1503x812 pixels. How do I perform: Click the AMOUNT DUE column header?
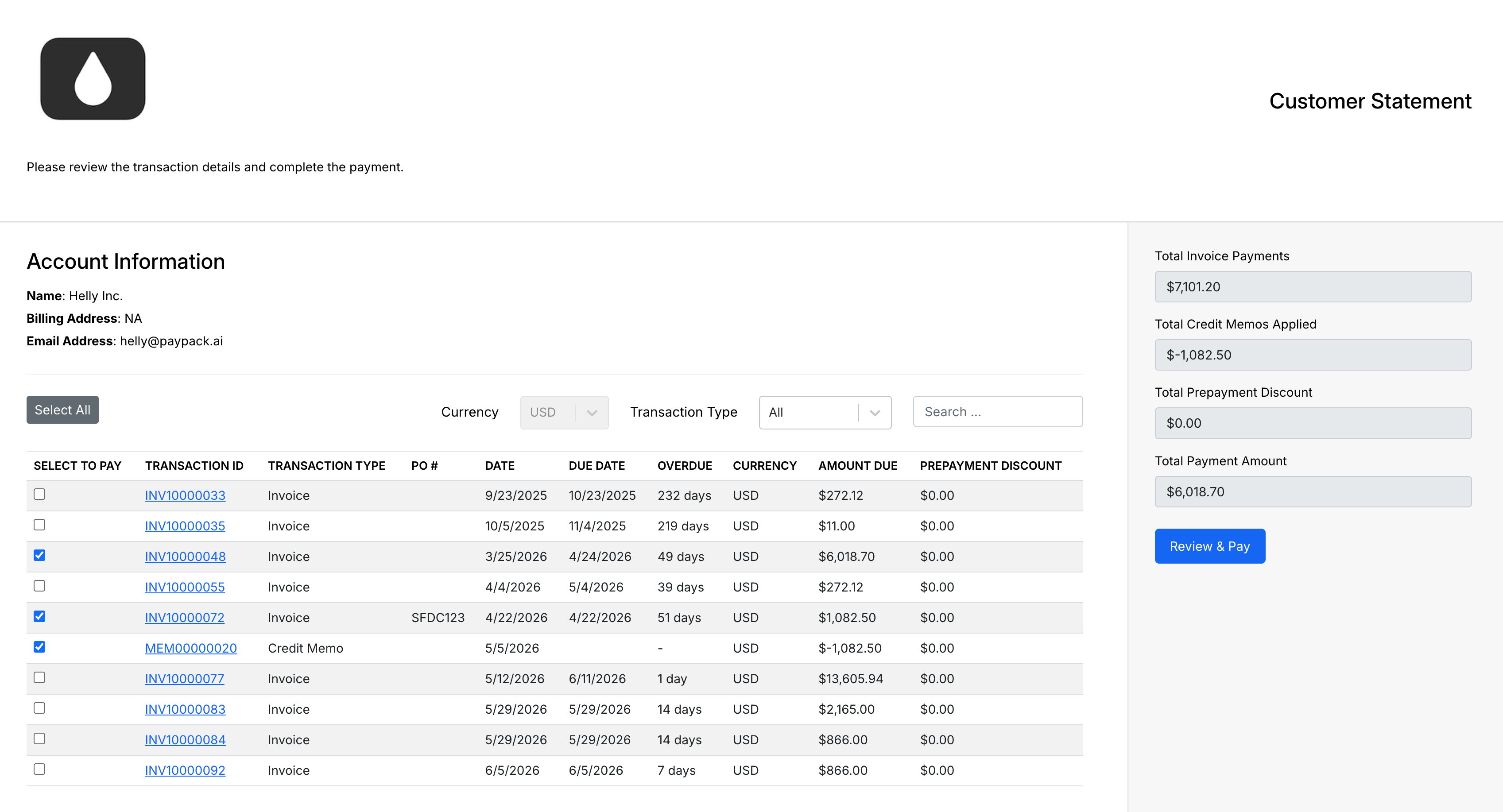click(x=857, y=465)
